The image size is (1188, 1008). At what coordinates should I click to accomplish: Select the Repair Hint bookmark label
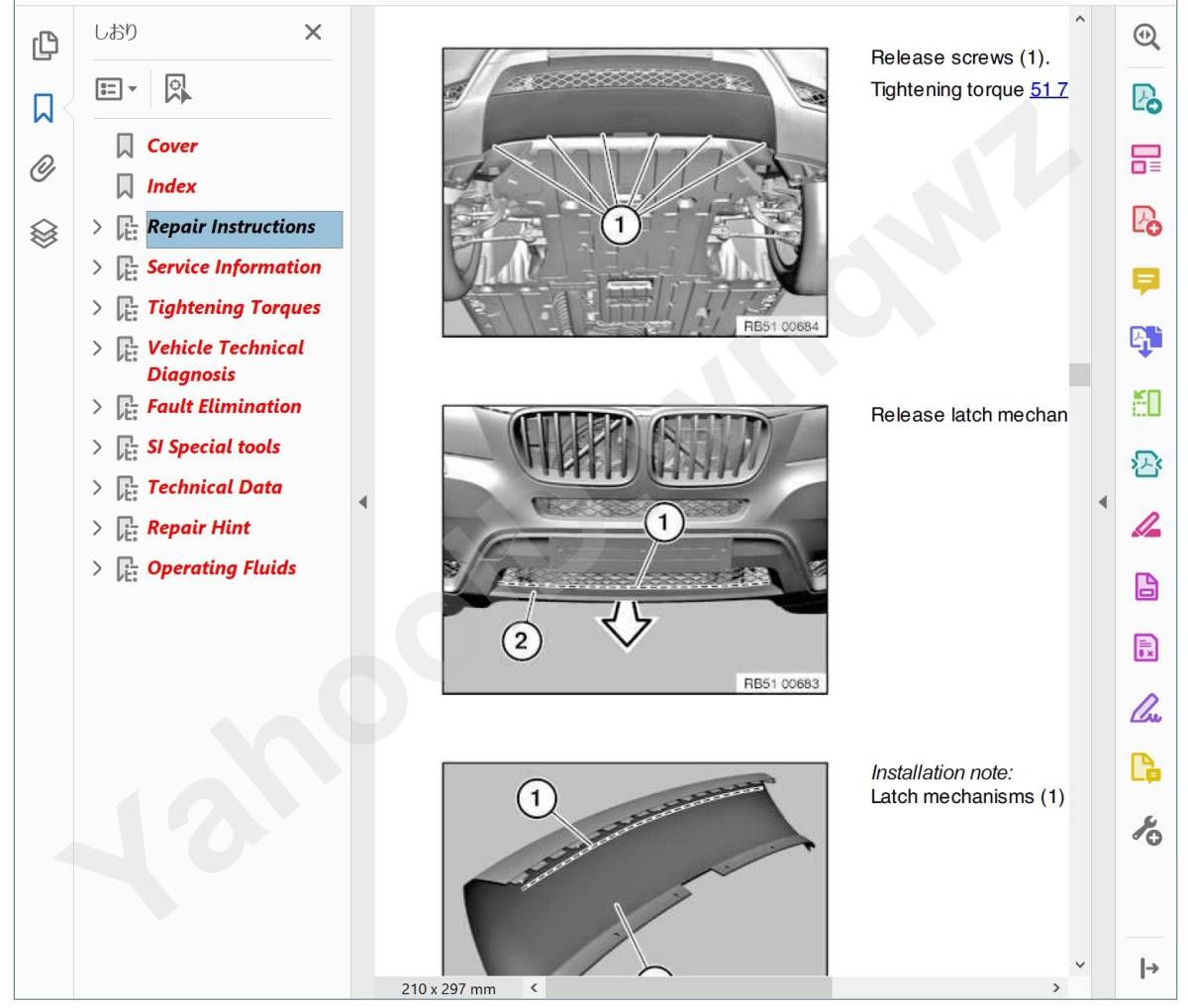pyautogui.click(x=199, y=528)
